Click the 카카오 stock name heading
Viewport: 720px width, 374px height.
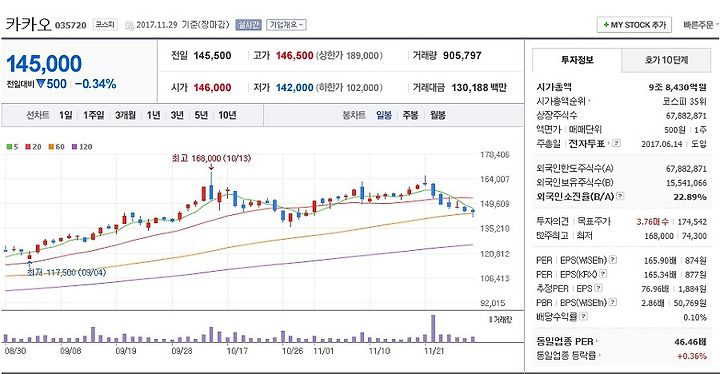(28, 24)
